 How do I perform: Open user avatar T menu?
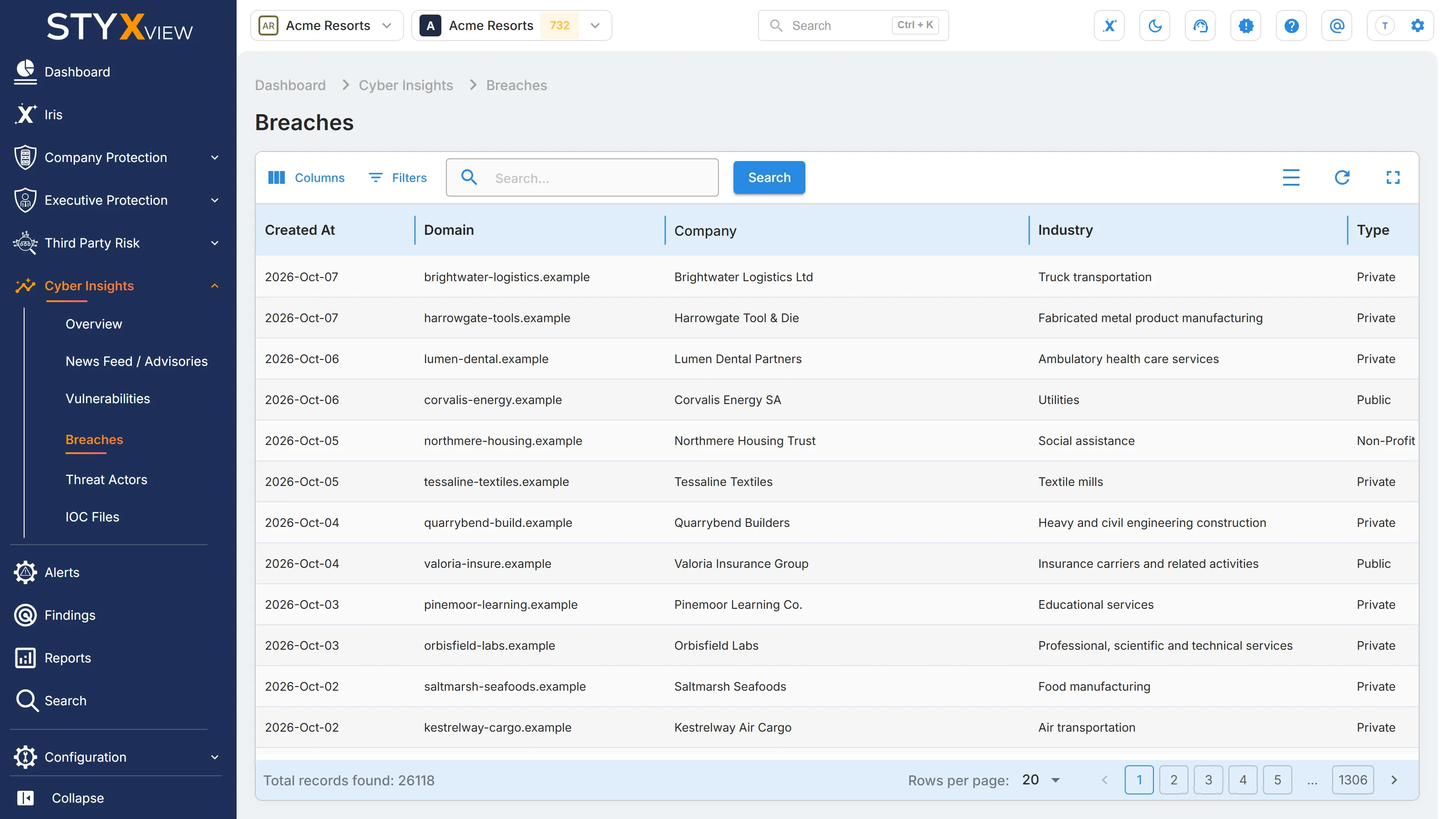[x=1384, y=25]
